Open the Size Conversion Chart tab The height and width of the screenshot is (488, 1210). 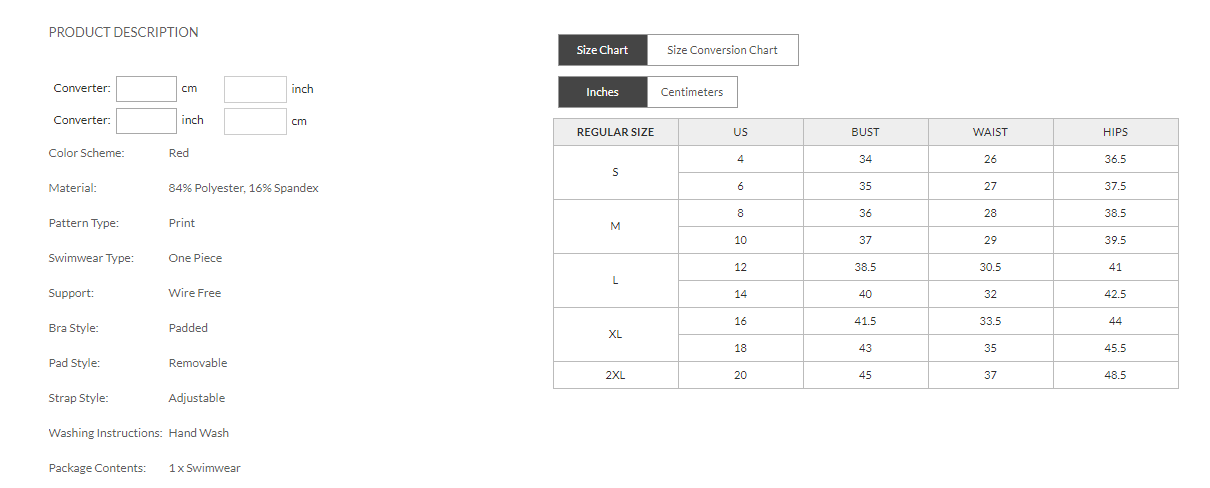tap(722, 50)
